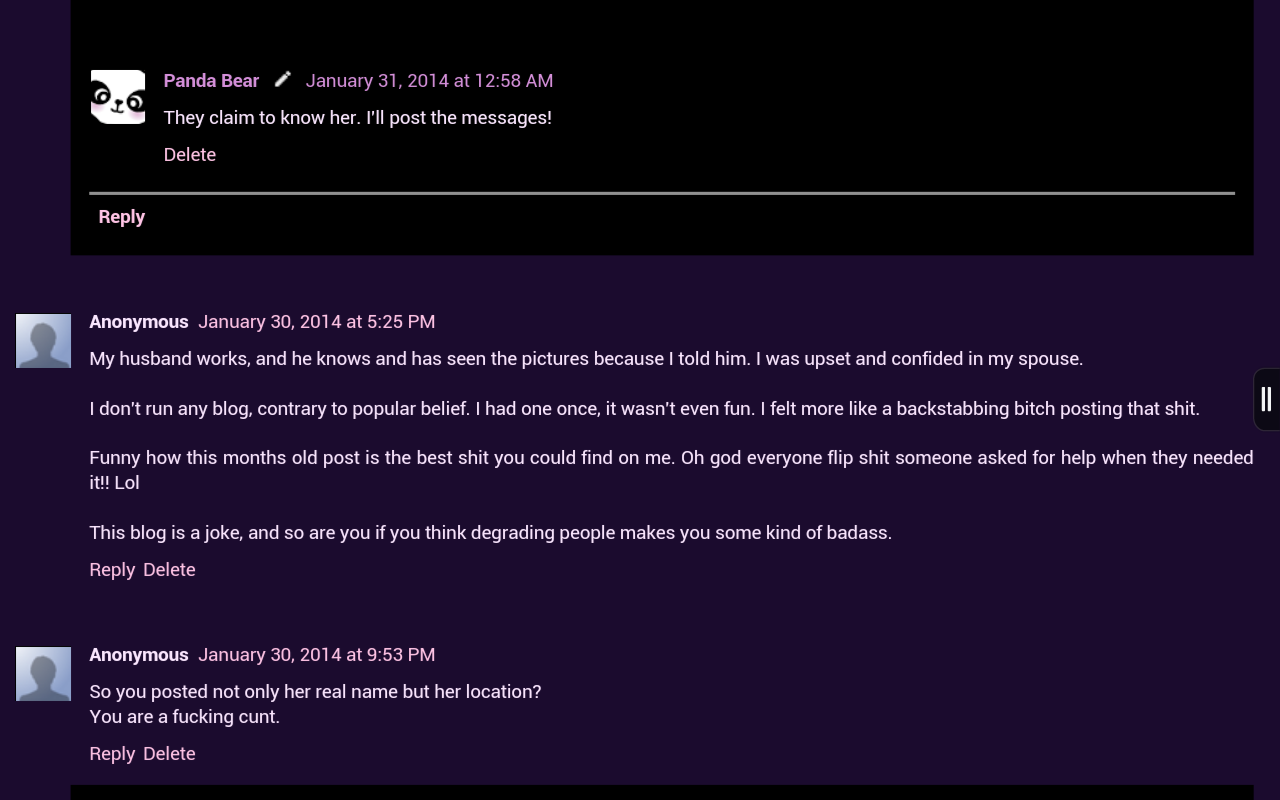1280x800 pixels.
Task: Click the Panda Bear avatar image
Action: tap(118, 97)
